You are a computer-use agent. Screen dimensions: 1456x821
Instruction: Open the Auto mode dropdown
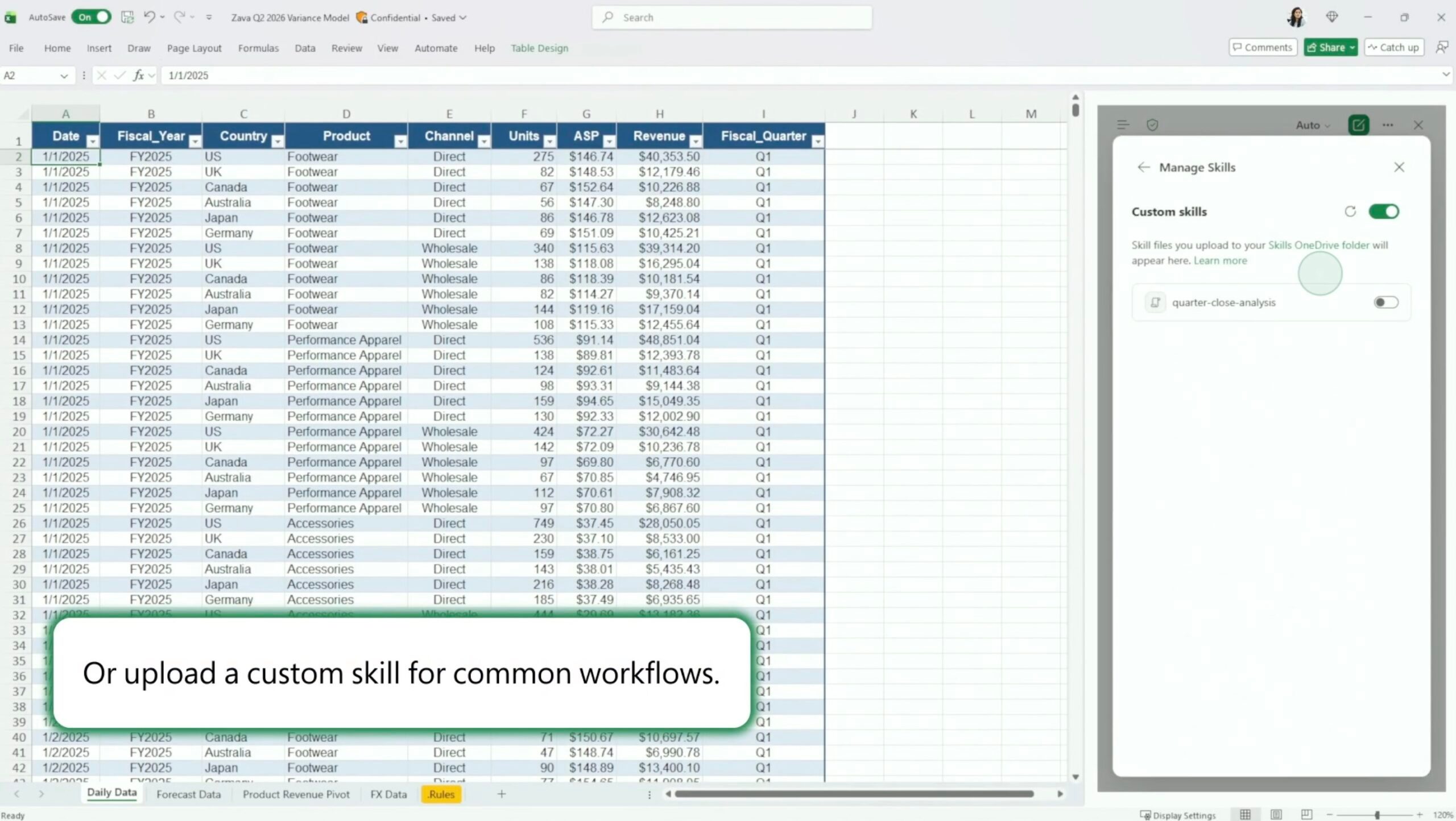tap(1313, 125)
